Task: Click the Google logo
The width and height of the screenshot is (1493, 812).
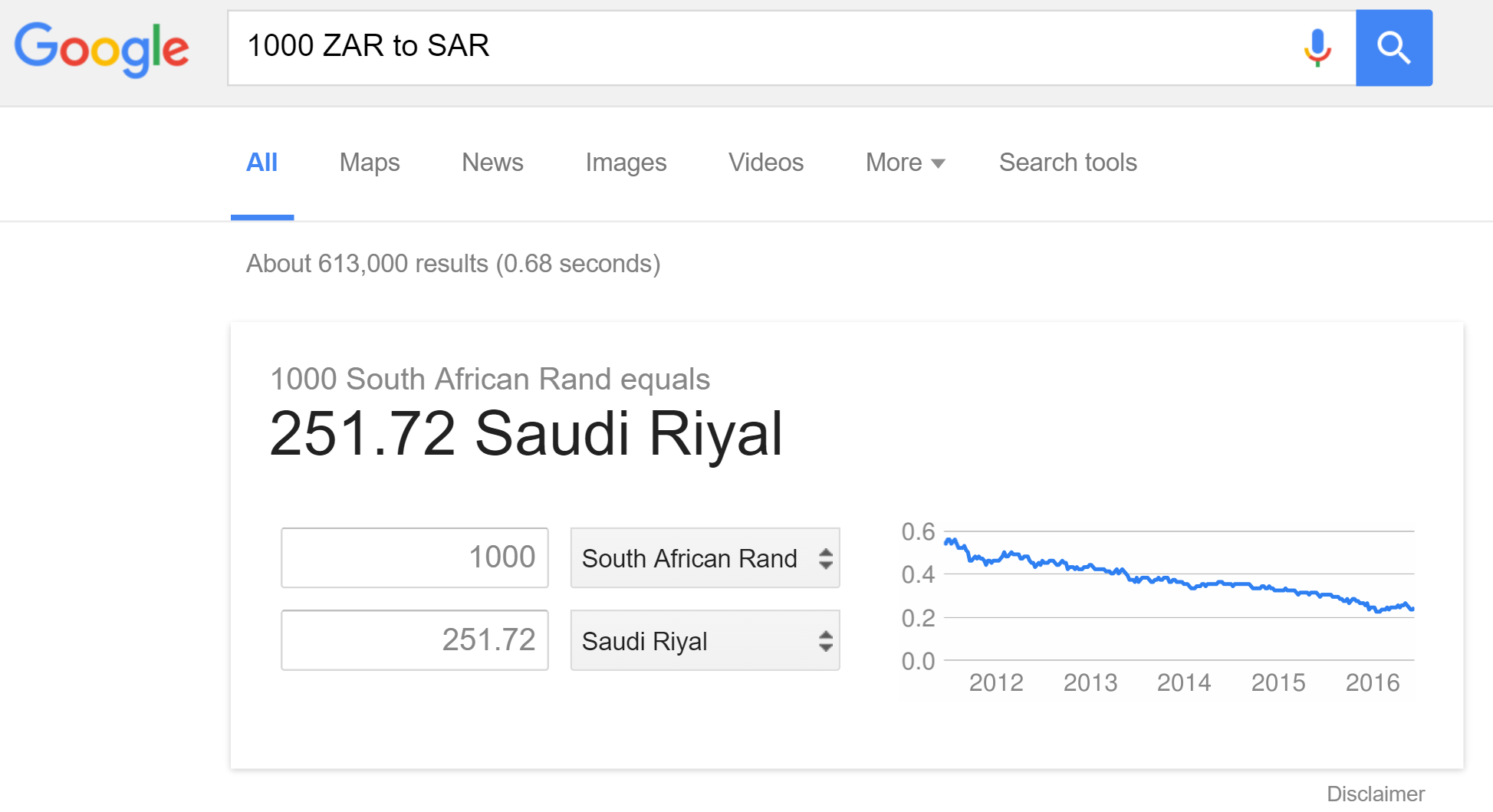Action: pyautogui.click(x=102, y=49)
